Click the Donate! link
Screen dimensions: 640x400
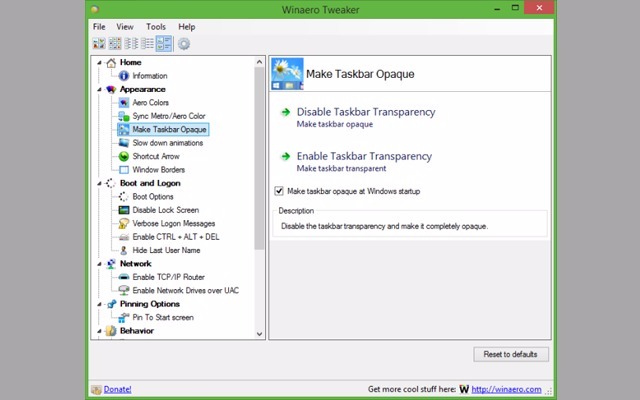(x=117, y=389)
